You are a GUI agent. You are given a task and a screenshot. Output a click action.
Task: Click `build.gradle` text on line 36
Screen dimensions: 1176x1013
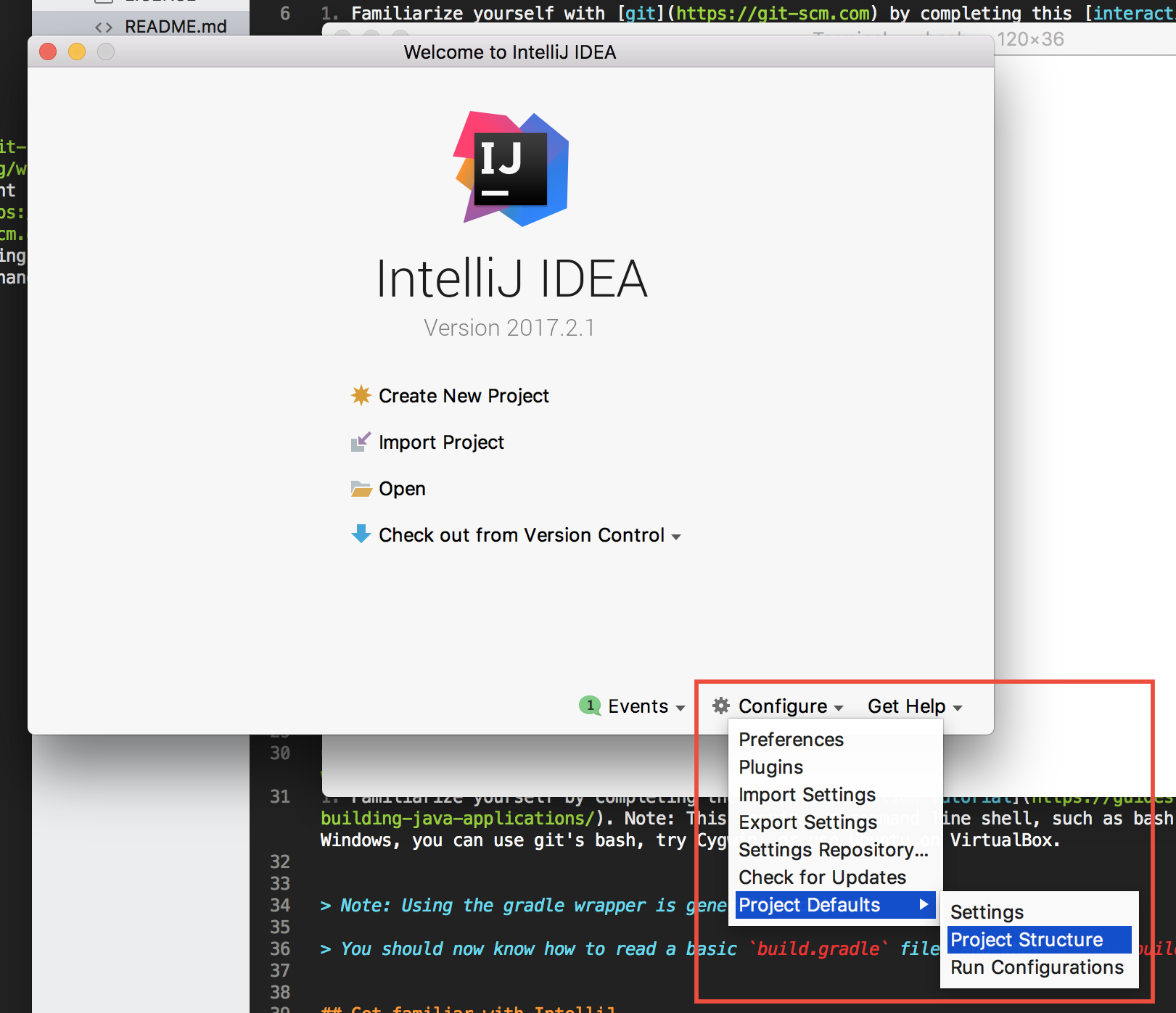(x=818, y=948)
